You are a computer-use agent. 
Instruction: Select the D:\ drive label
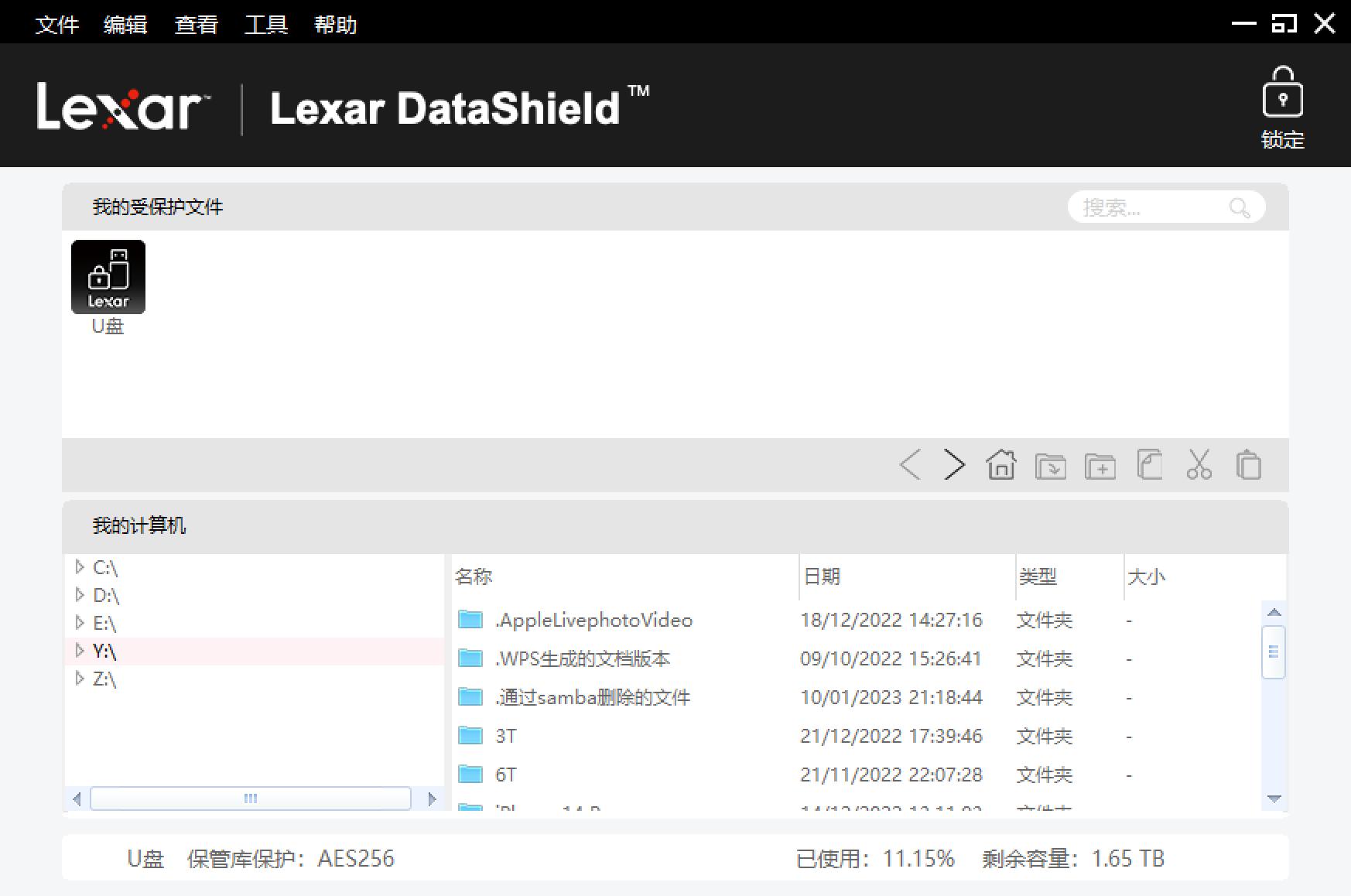click(106, 595)
